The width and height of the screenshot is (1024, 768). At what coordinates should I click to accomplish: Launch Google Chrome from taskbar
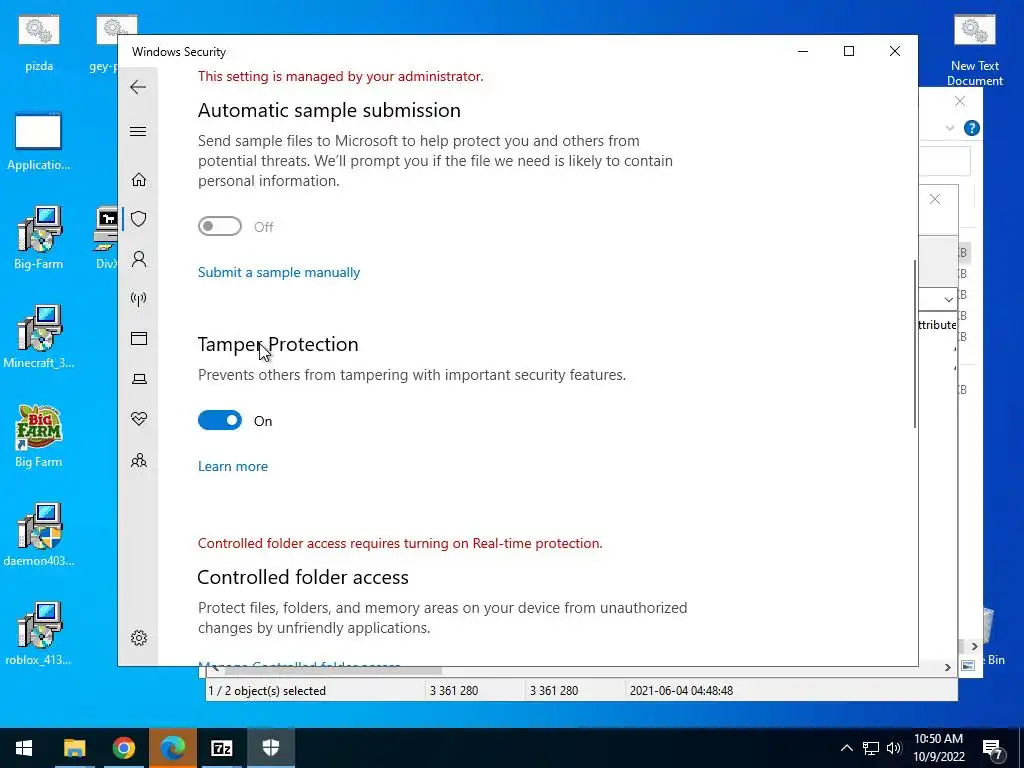pos(123,748)
